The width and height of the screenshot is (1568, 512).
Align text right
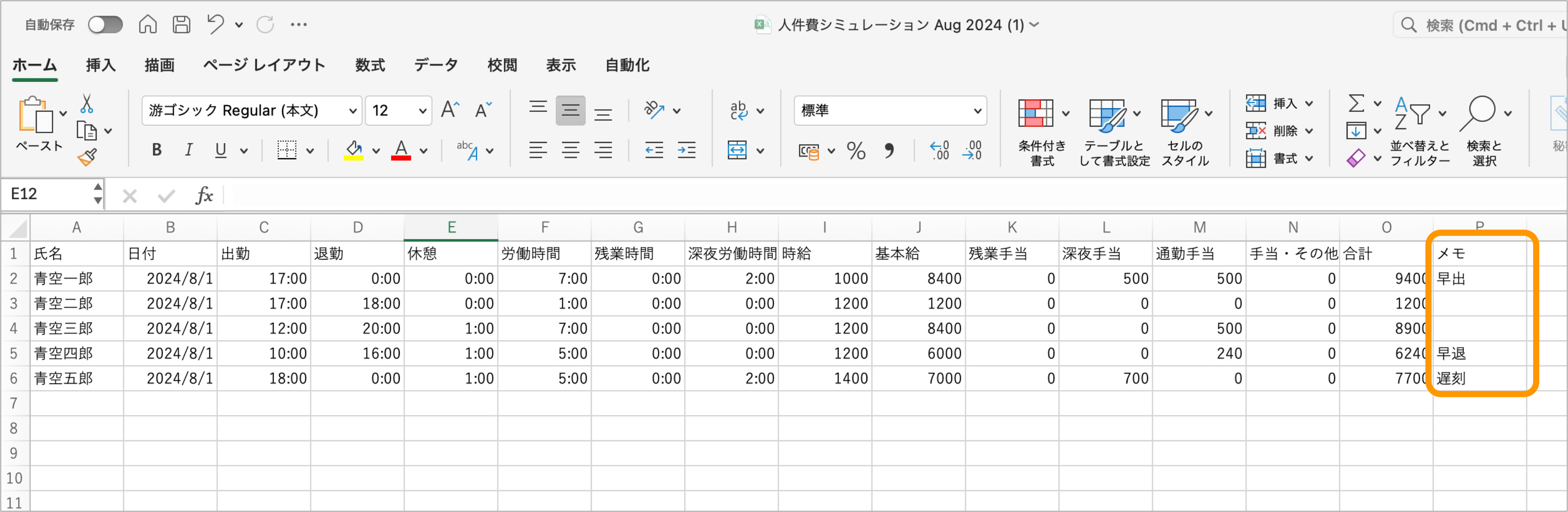click(x=603, y=150)
